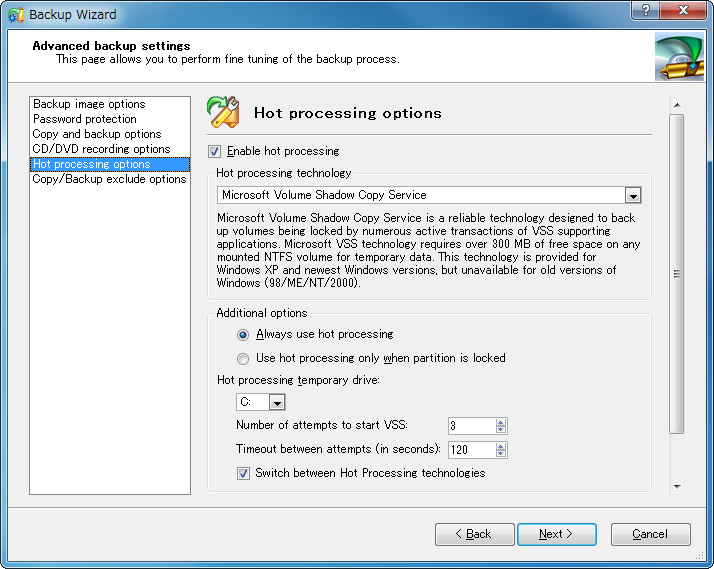
Task: Open the hot processing technology dropdown
Action: click(632, 195)
